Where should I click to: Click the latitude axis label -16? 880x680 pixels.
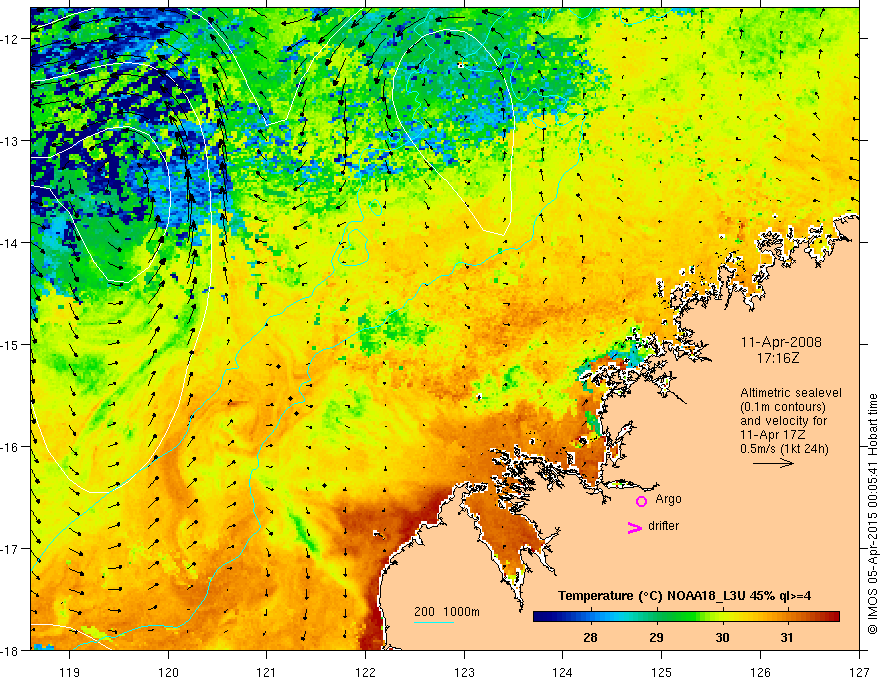tap(12, 447)
